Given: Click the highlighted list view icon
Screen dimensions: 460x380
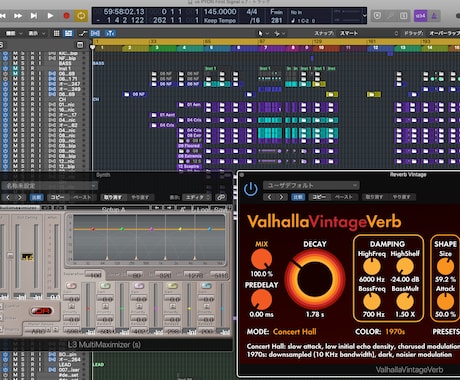Looking at the screenshot, I should [x=69, y=33].
